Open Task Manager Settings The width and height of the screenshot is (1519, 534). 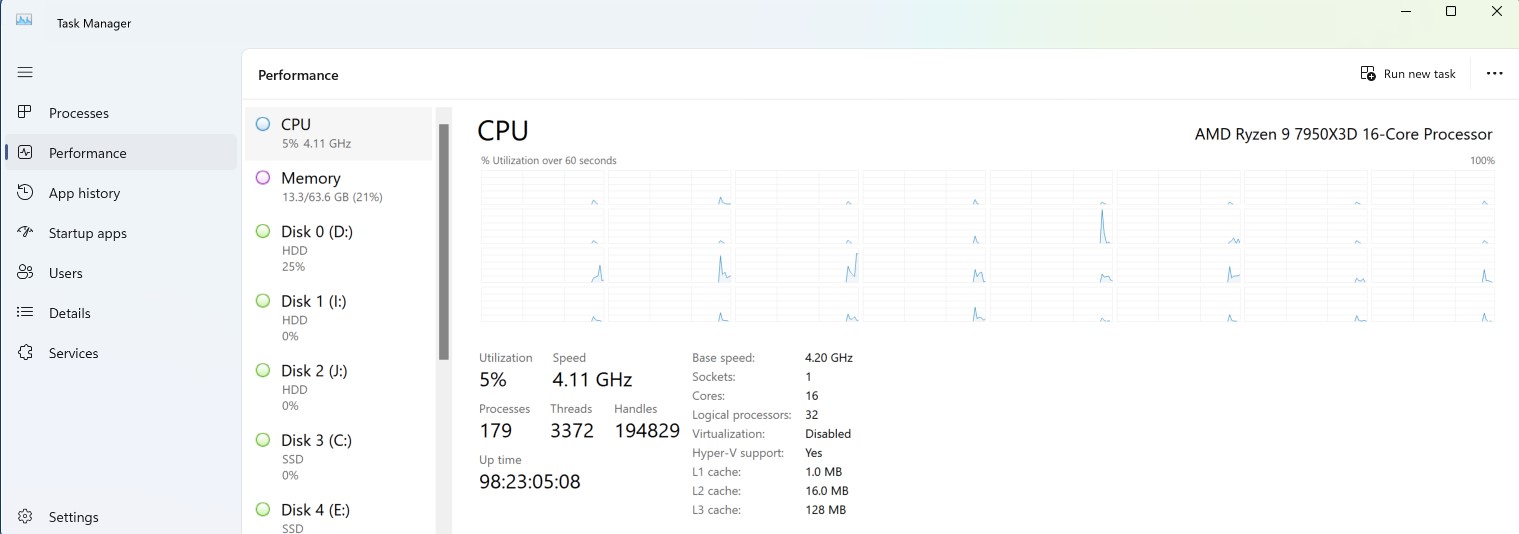pos(121,517)
